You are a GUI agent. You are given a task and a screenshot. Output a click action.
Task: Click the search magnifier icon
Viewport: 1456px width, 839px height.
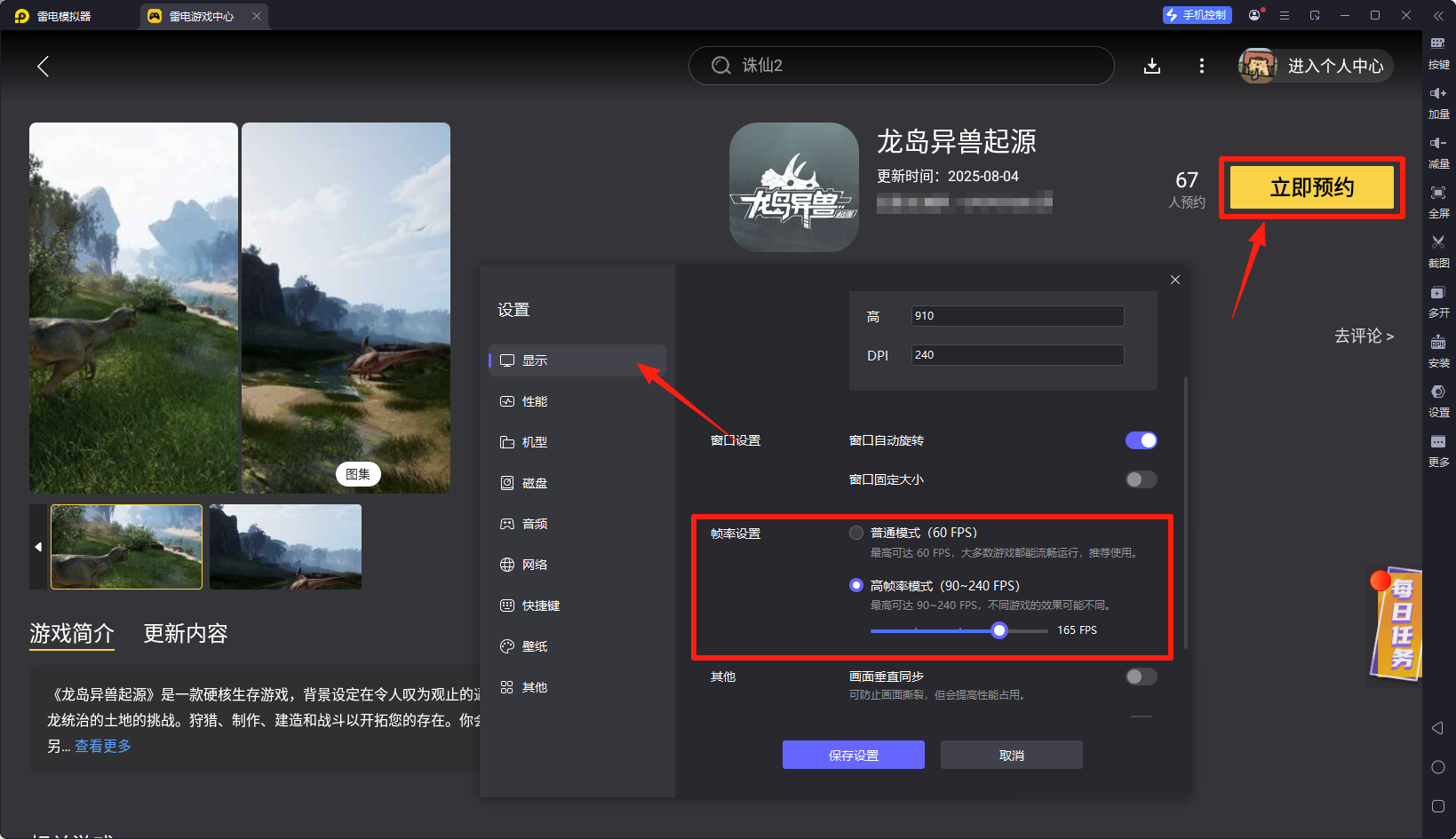tap(720, 66)
